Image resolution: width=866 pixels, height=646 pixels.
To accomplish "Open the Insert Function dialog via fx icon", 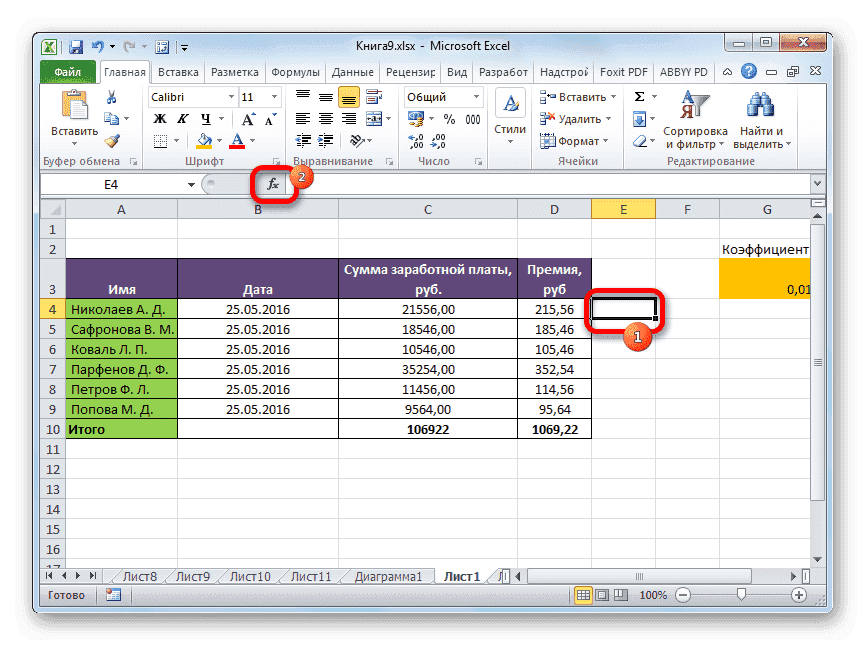I will (x=273, y=184).
